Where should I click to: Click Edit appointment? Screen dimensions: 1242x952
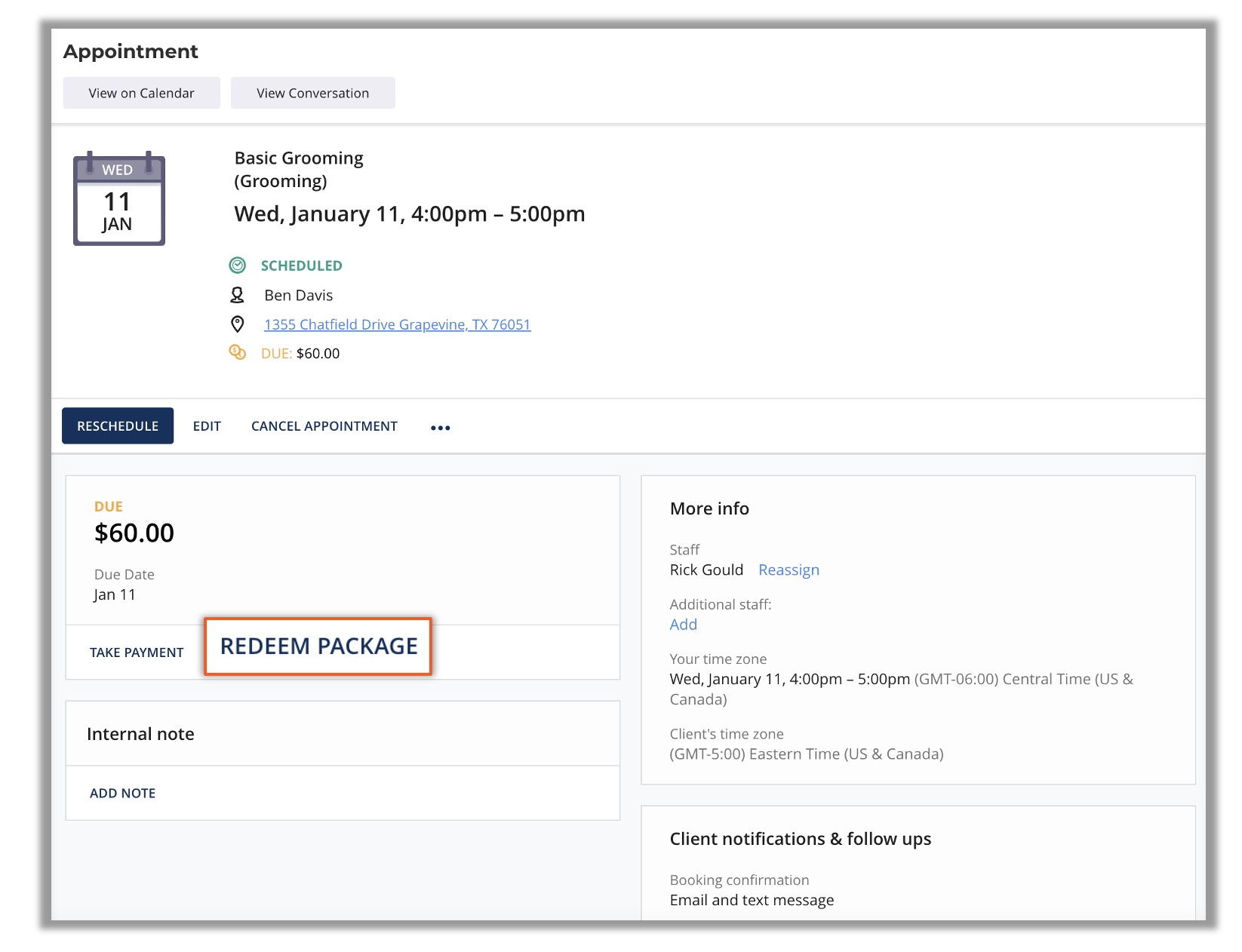207,426
